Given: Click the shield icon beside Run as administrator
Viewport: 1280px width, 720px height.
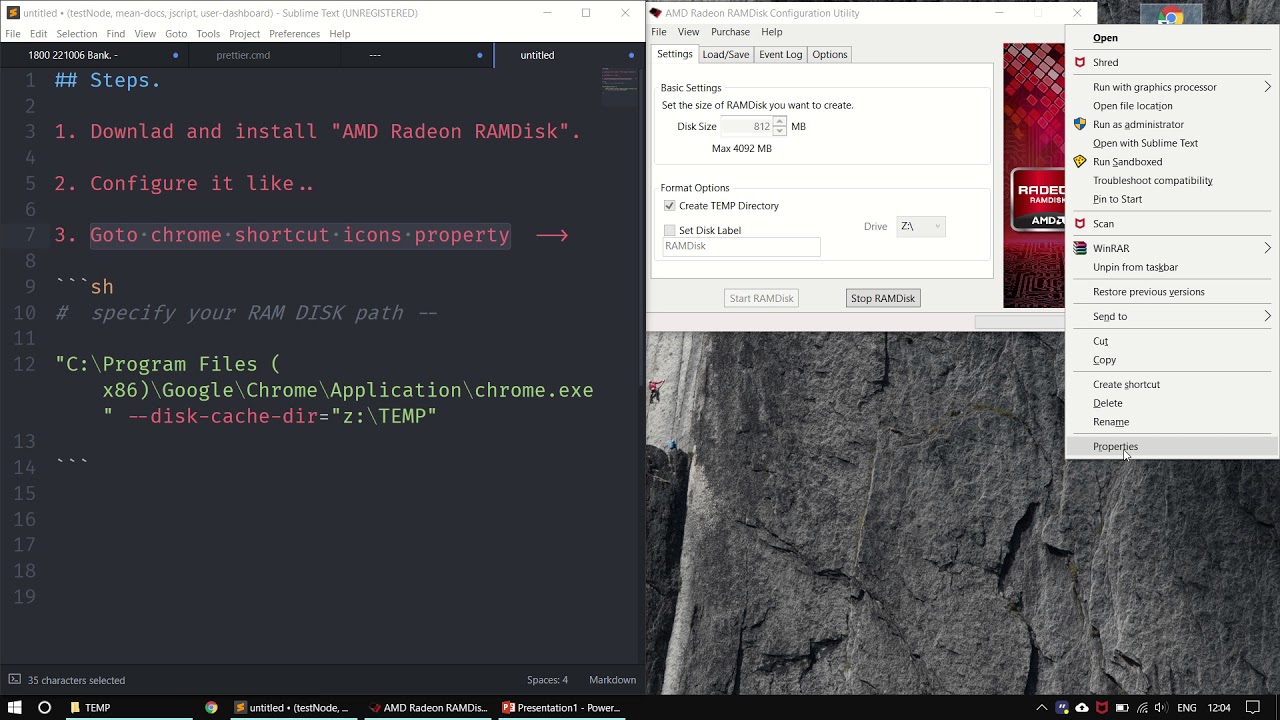Looking at the screenshot, I should click(x=1079, y=124).
